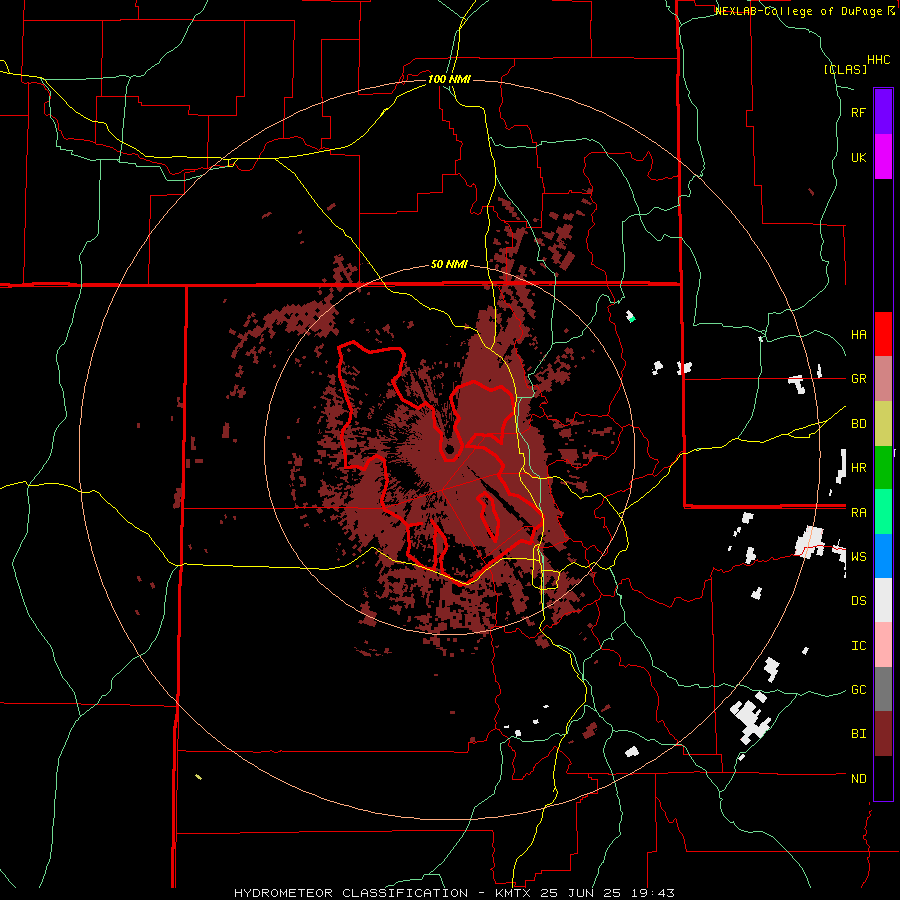Screen dimensions: 900x900
Task: Click the [CLAS] label
Action: coord(845,70)
